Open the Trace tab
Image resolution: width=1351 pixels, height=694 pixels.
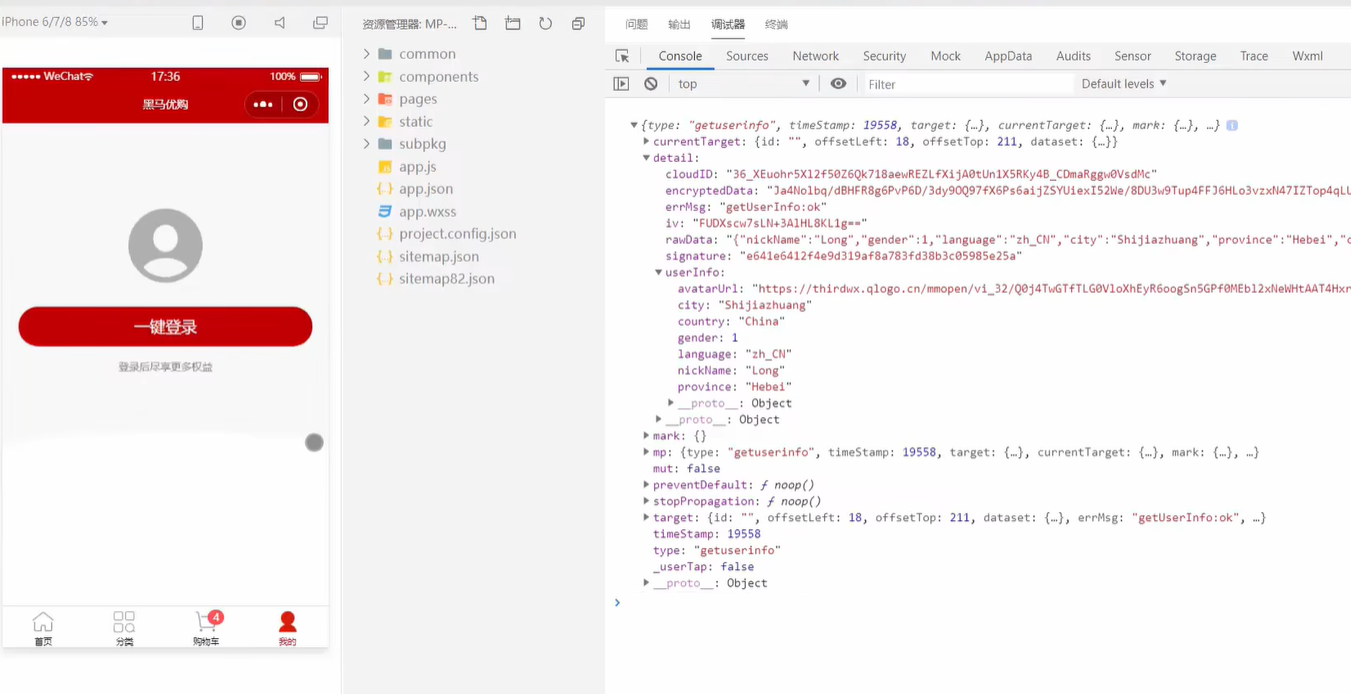point(1254,56)
